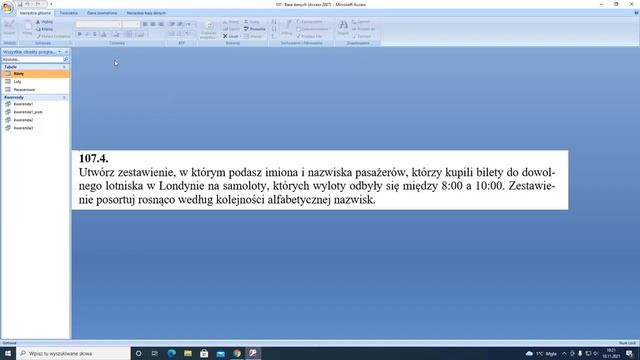Screen dimensions: 640x360
Task: Select Bilety table in navigation pane
Action: pyautogui.click(x=36, y=74)
